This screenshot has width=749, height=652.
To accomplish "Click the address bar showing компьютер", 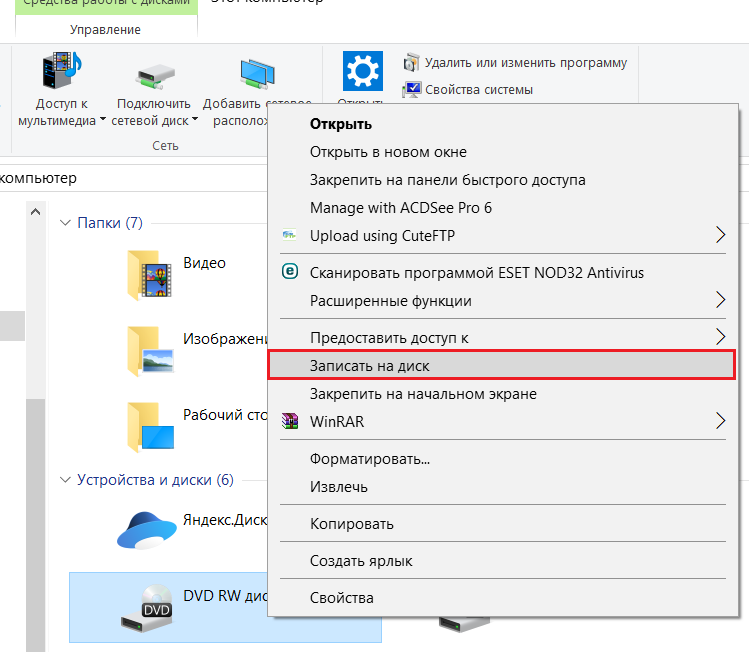I will pos(134,178).
